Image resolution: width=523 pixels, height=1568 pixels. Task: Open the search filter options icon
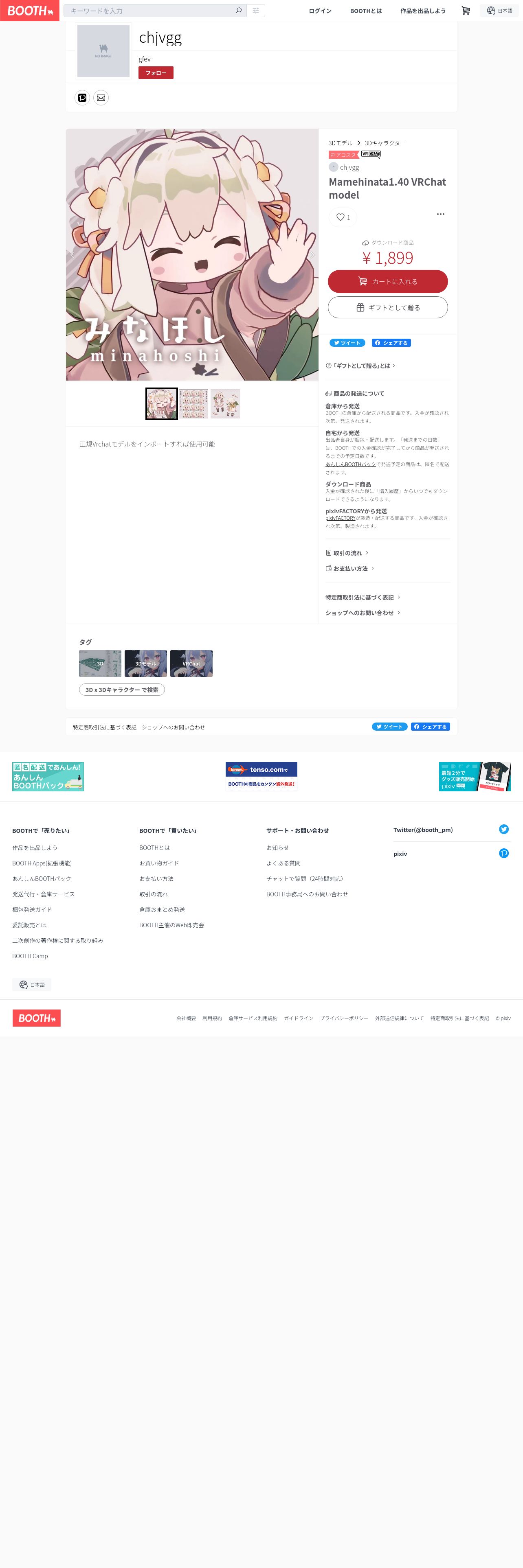point(256,10)
